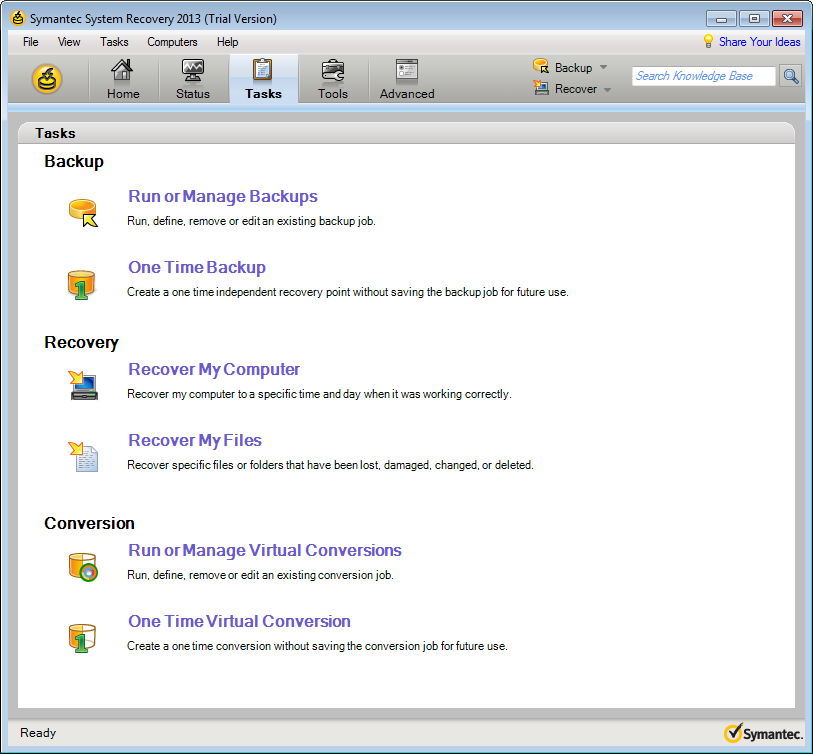Open the Tools toolbox icon

coord(332,71)
